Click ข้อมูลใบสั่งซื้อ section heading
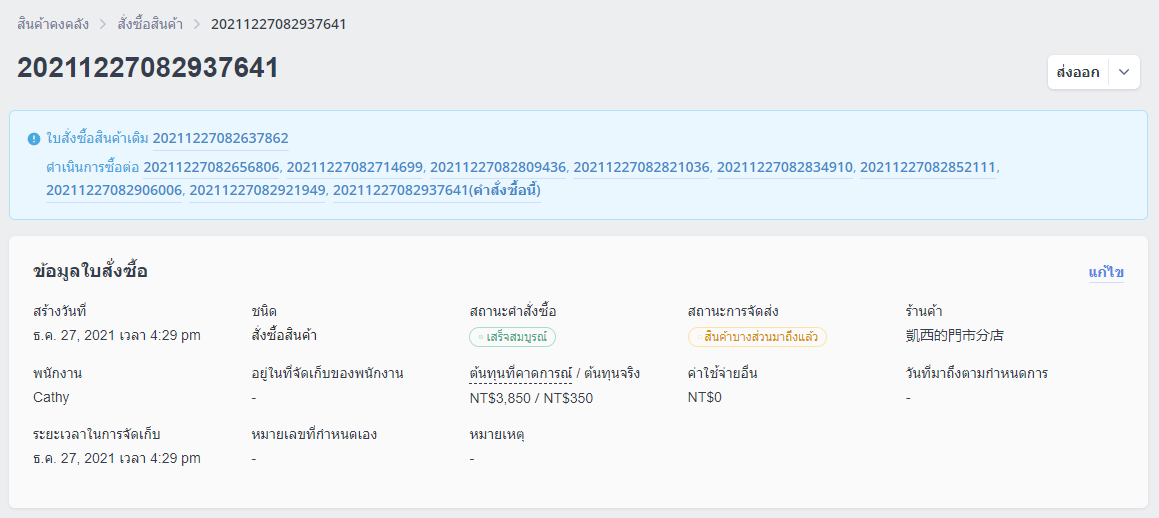The image size is (1159, 518). point(90,271)
